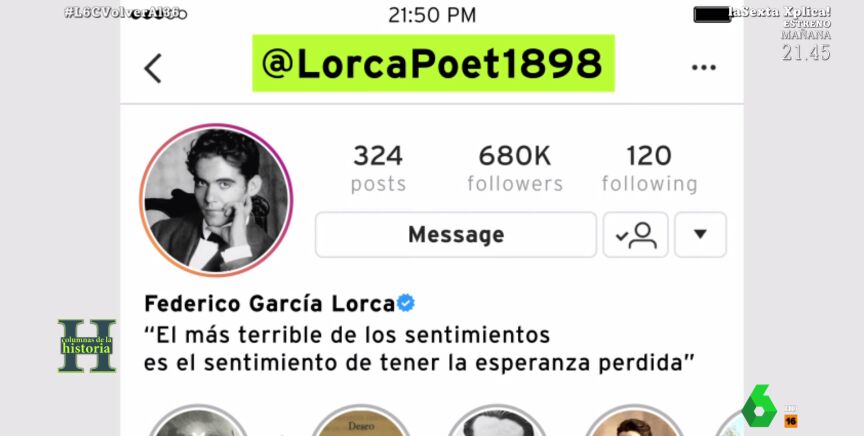Image resolution: width=864 pixels, height=436 pixels.
Task: View the 324 posts count
Action: [378, 169]
